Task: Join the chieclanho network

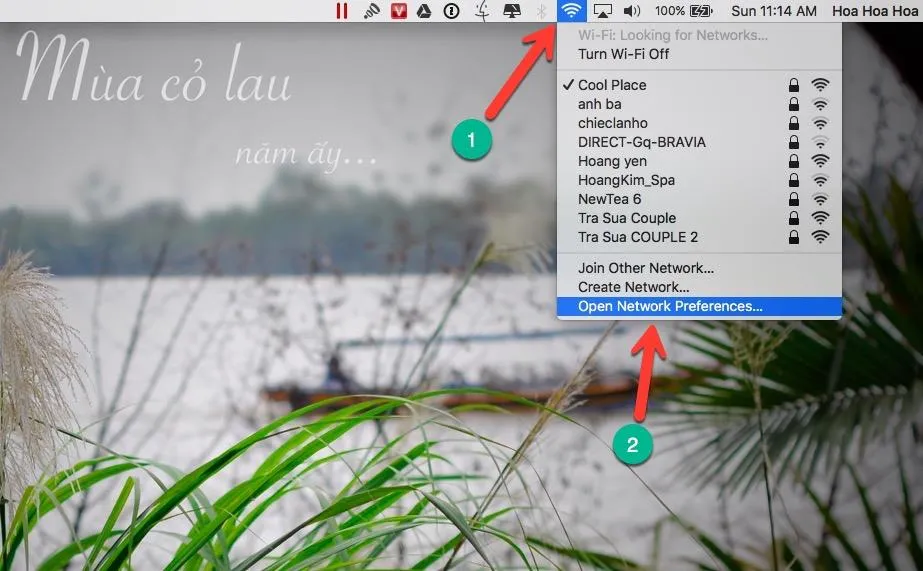Action: [699, 123]
